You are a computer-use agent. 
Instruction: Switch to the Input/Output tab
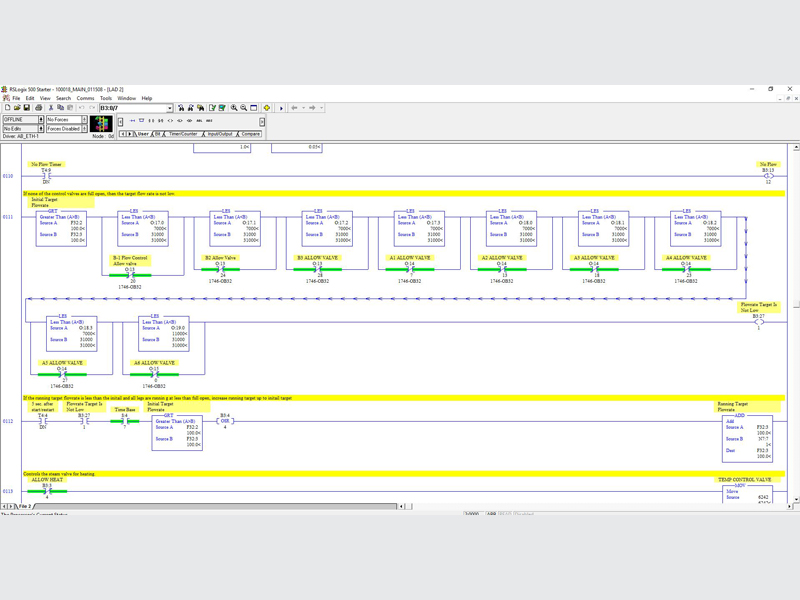[x=220, y=134]
